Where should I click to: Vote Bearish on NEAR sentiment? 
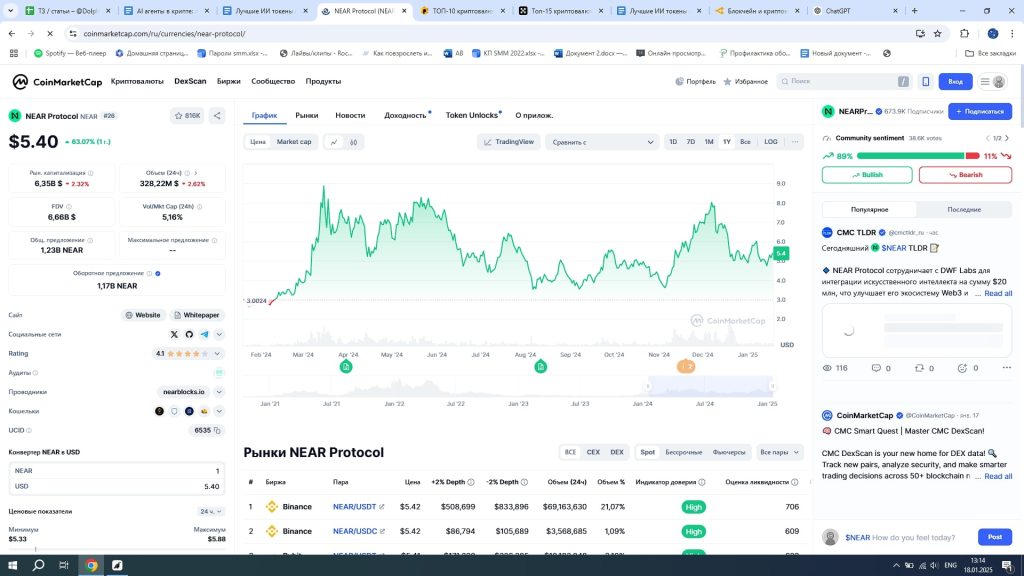[965, 175]
